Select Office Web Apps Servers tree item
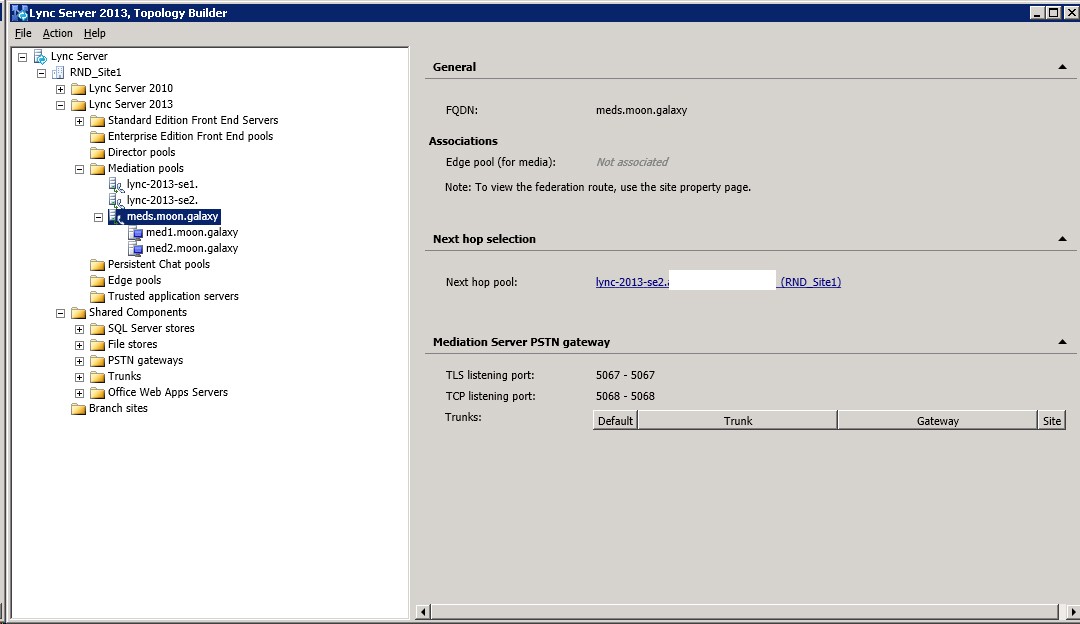The height and width of the screenshot is (624, 1080). 167,393
